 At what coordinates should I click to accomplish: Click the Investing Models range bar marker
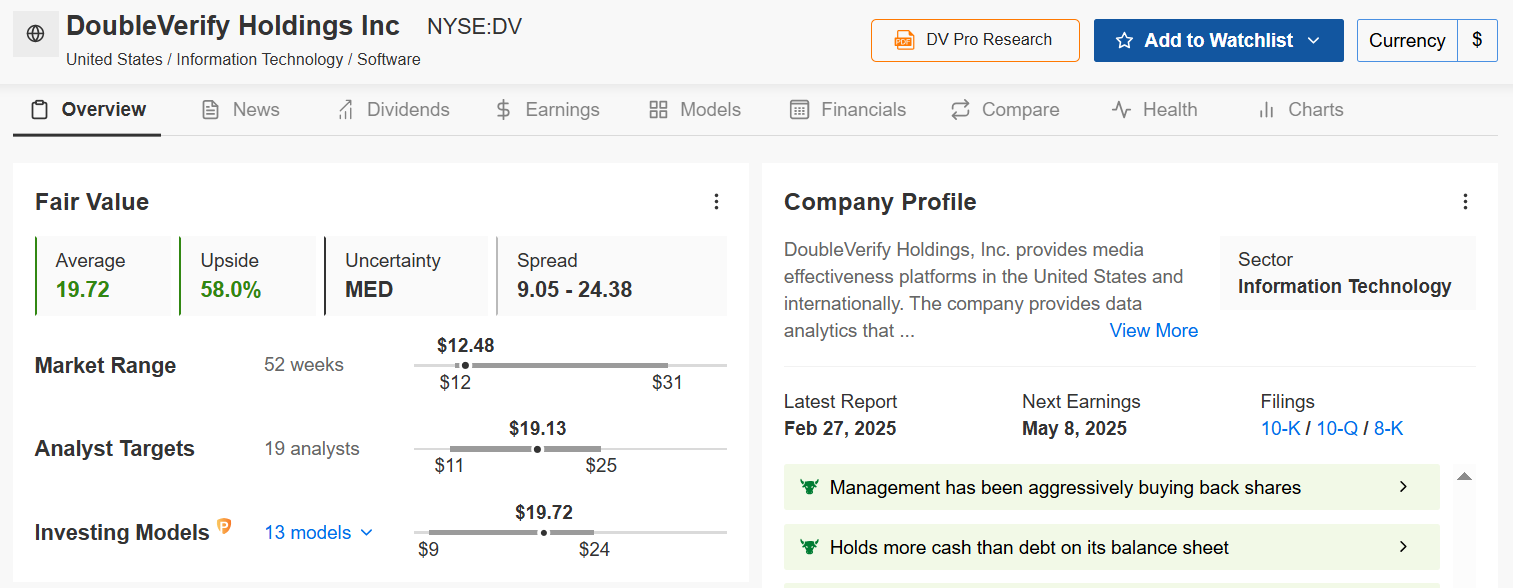[544, 533]
